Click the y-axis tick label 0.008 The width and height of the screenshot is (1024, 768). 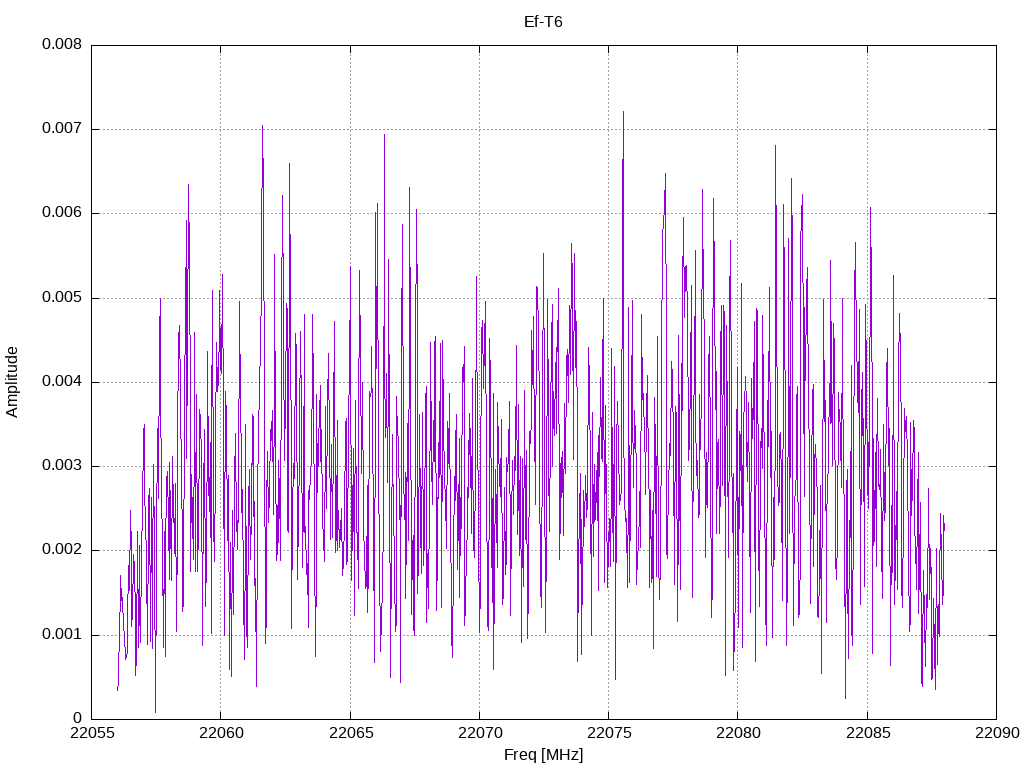click(x=62, y=44)
